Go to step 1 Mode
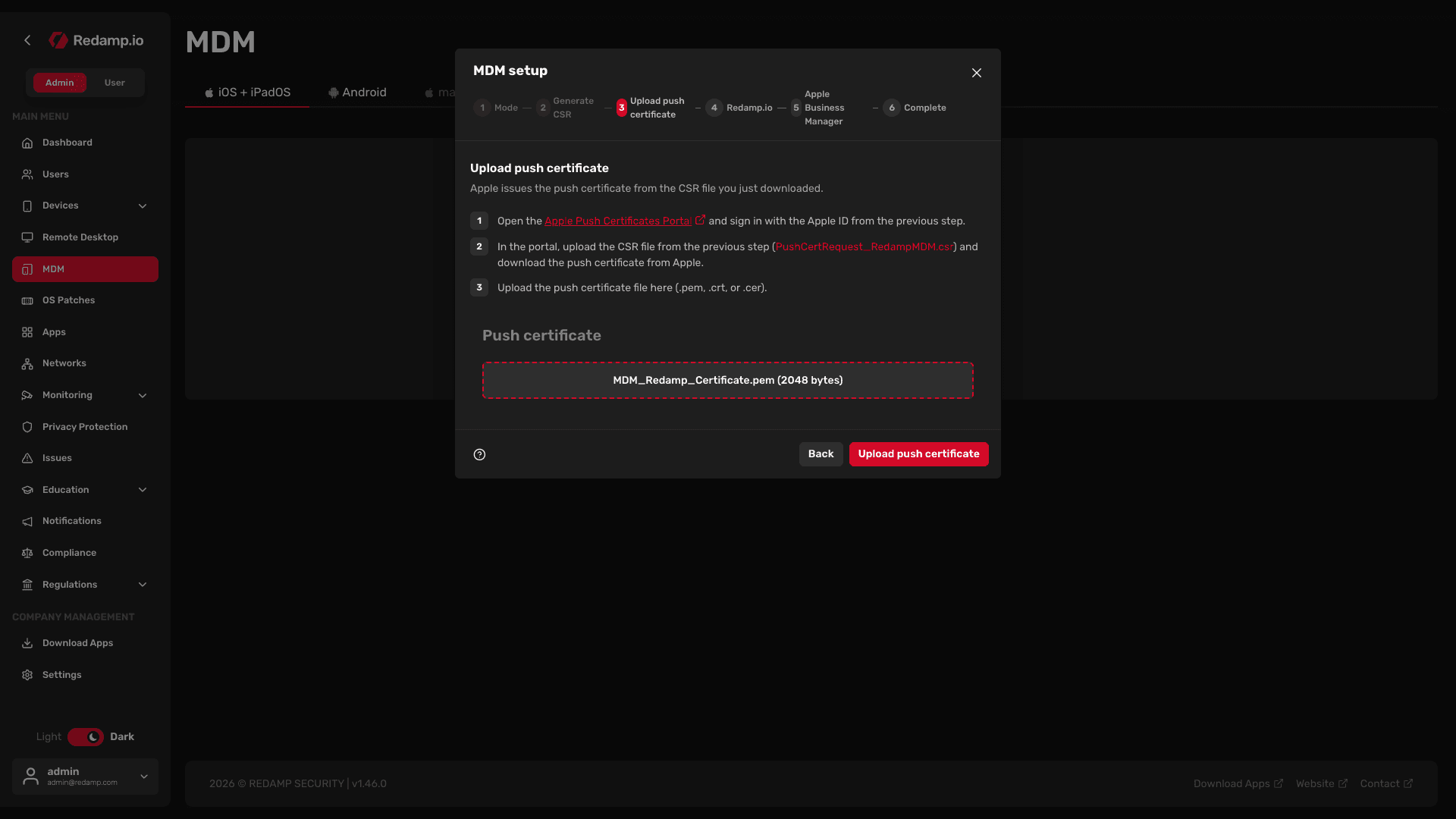The width and height of the screenshot is (1456, 819). pos(496,108)
